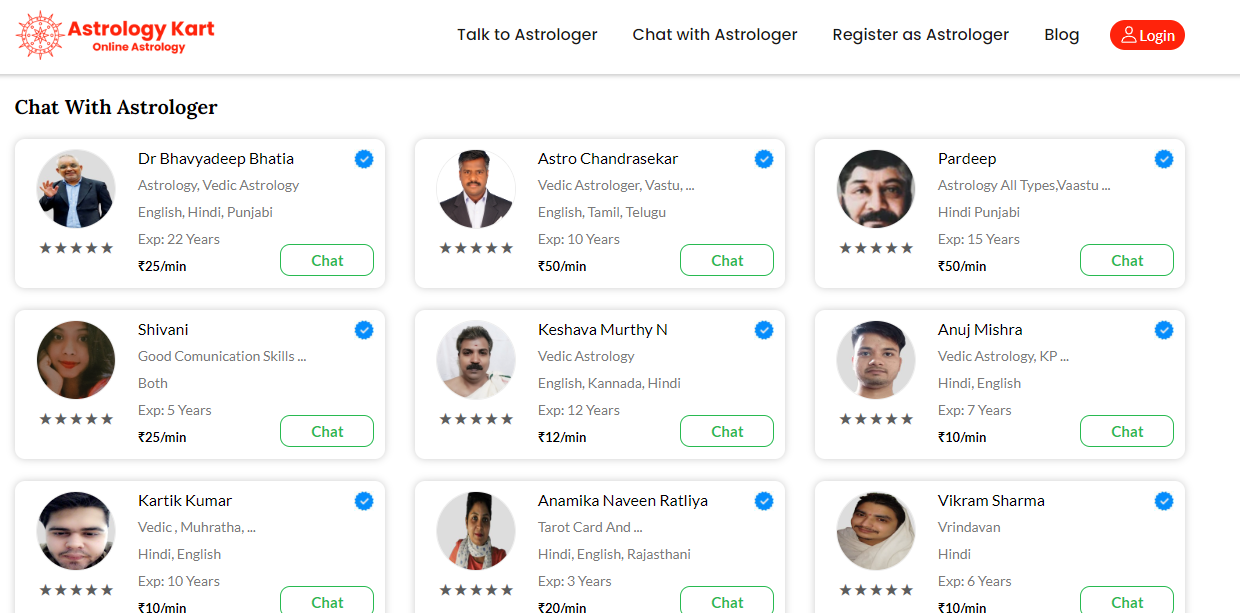The height and width of the screenshot is (613, 1240).
Task: Click Anuj Mishra's verified badge
Action: 1164,330
